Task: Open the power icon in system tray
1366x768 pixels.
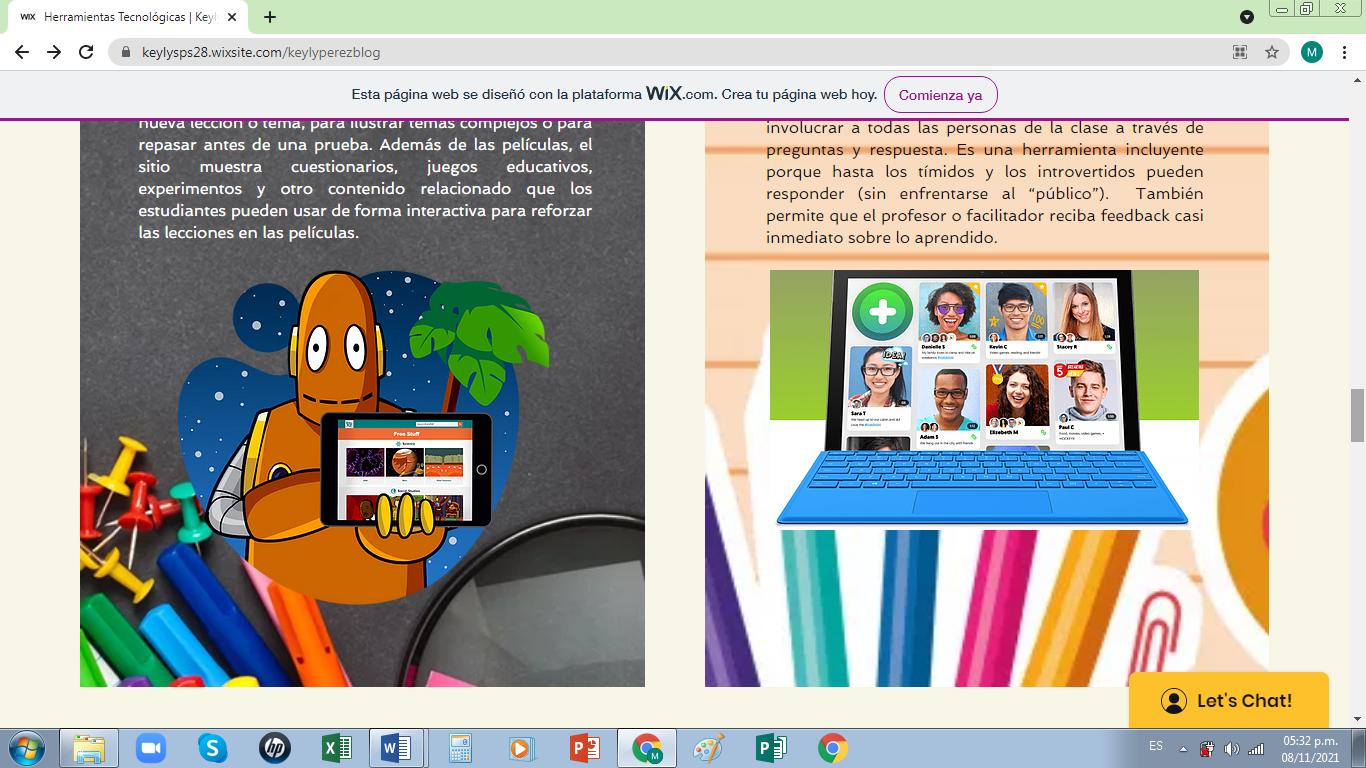Action: (1207, 748)
